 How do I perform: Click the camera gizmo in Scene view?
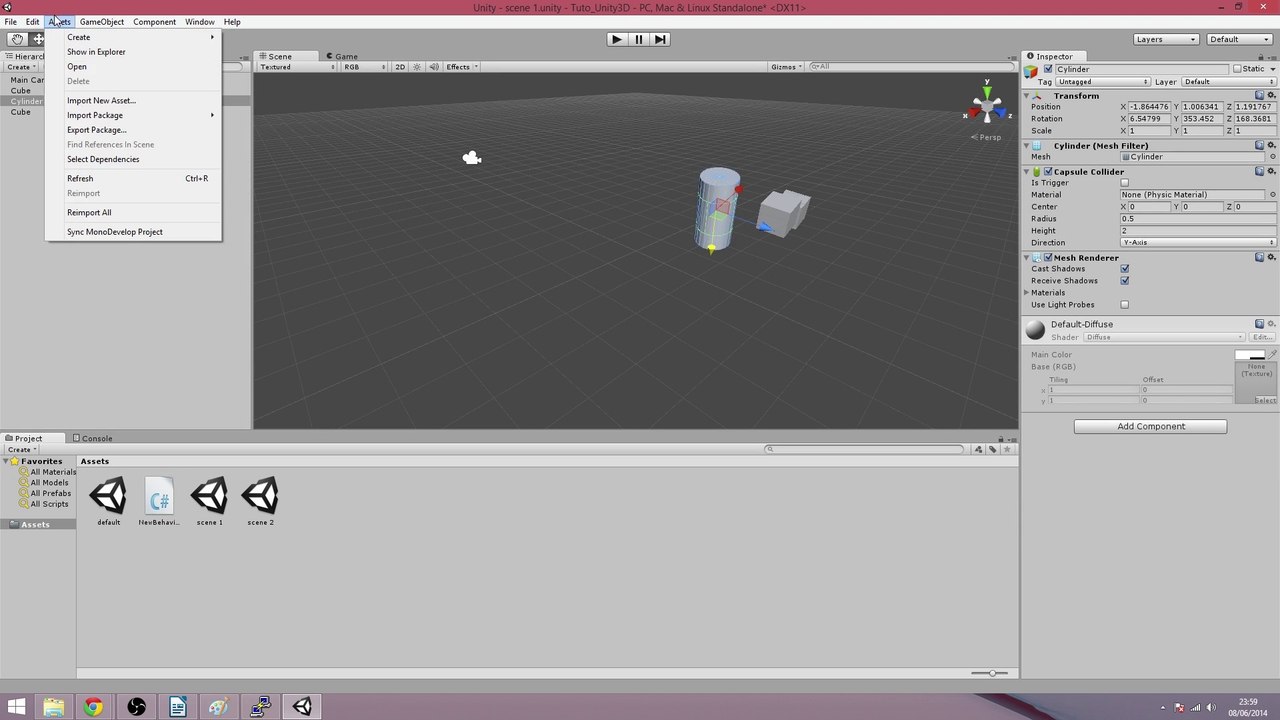click(472, 158)
